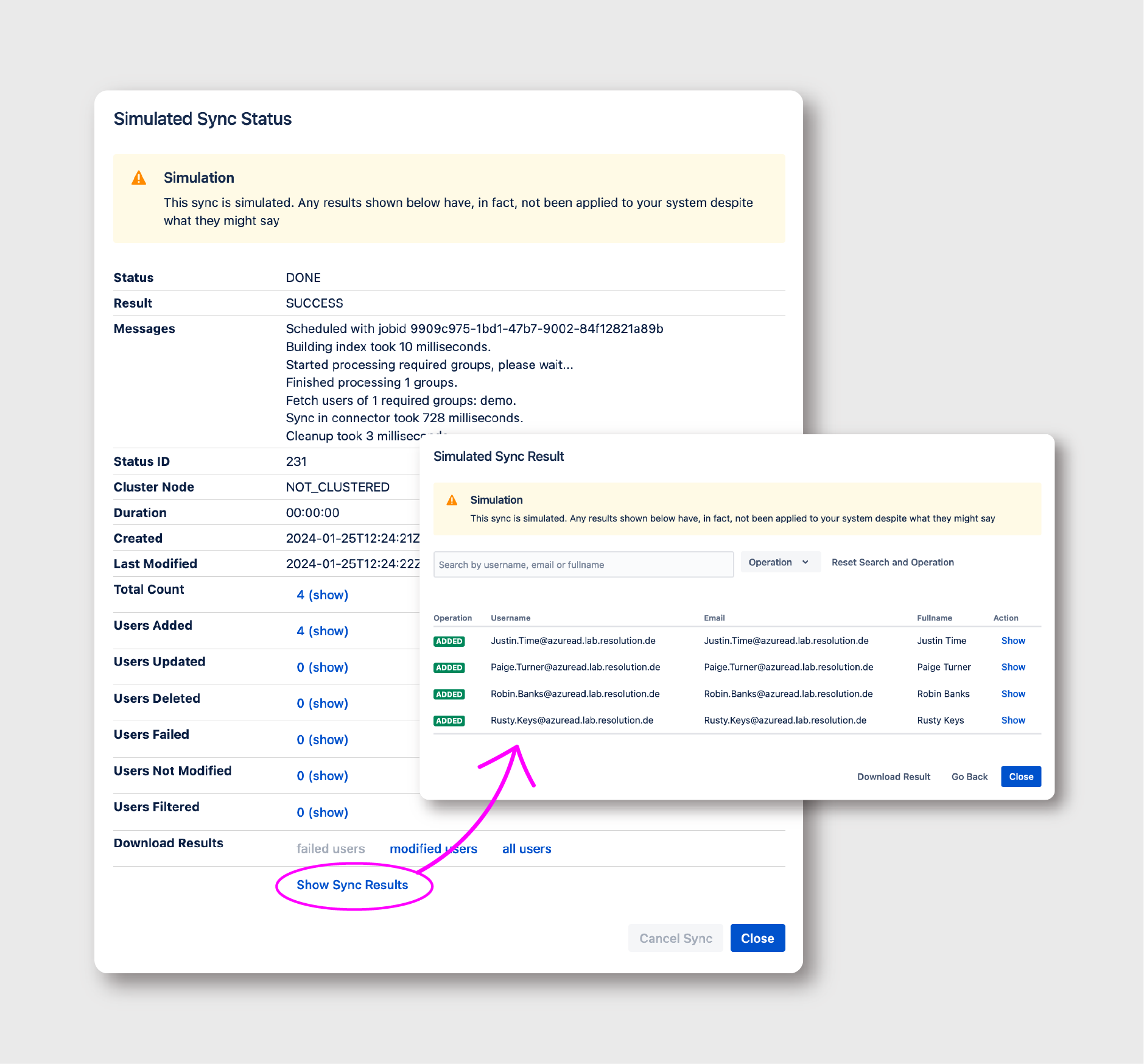The image size is (1144, 1064).
Task: Click the warning icon in Simulated Sync Status banner
Action: (x=139, y=178)
